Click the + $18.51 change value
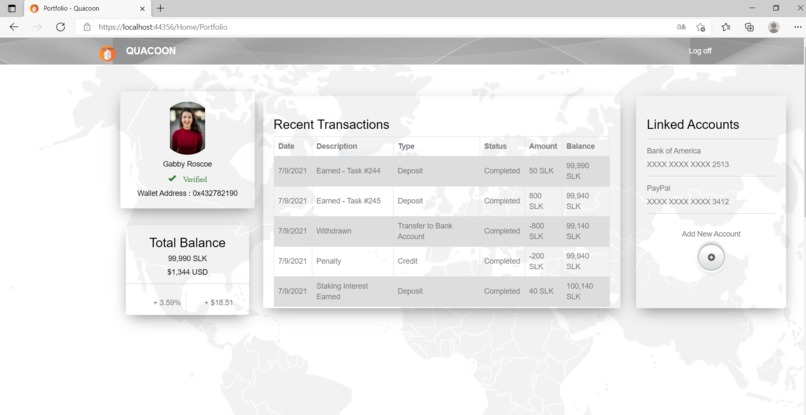Screen dimensions: 806x415 click(218, 302)
